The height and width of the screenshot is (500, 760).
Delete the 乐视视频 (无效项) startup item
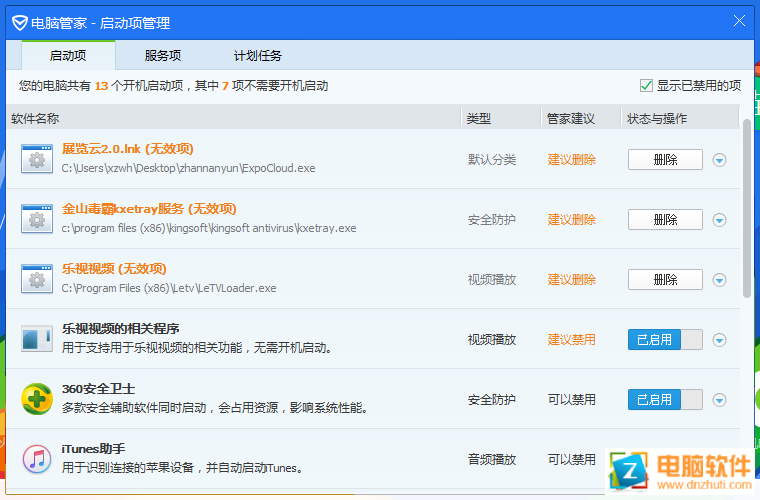tap(665, 280)
